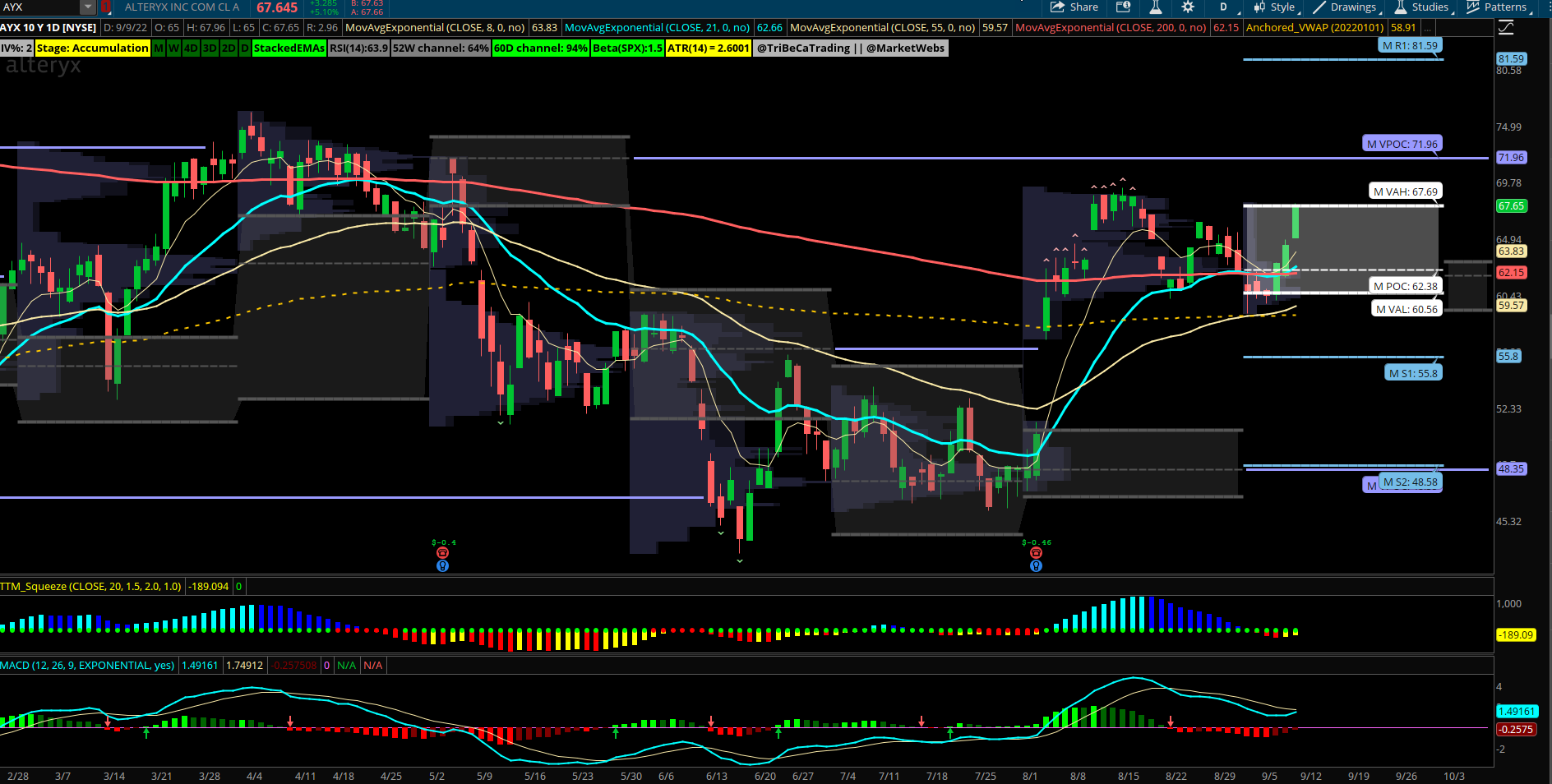Click the AYX 10 Y 1D [NYSE] chart title
The image size is (1552, 784).
pyautogui.click(x=48, y=28)
